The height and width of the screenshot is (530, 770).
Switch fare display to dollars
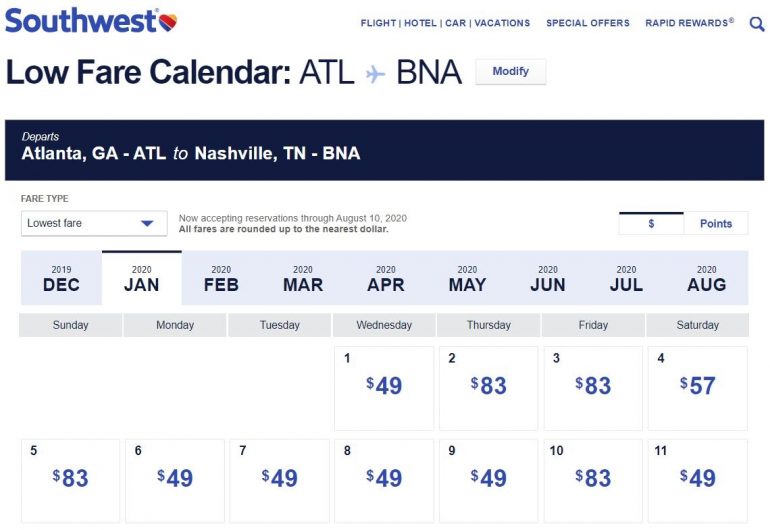point(651,223)
